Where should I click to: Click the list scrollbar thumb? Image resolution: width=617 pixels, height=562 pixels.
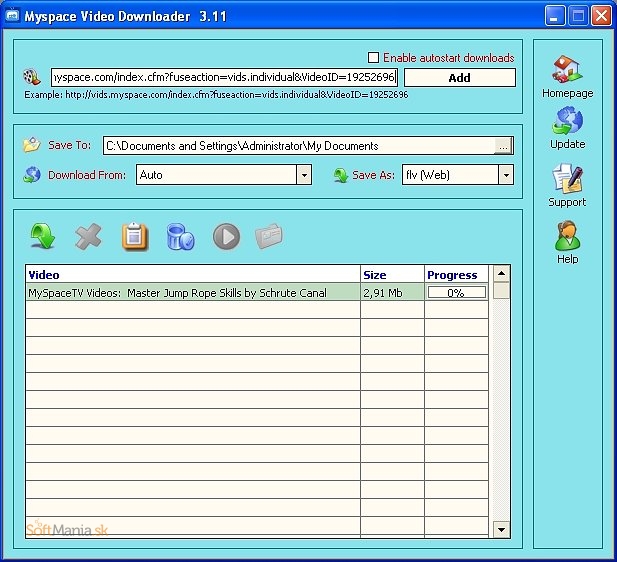pyautogui.click(x=501, y=291)
